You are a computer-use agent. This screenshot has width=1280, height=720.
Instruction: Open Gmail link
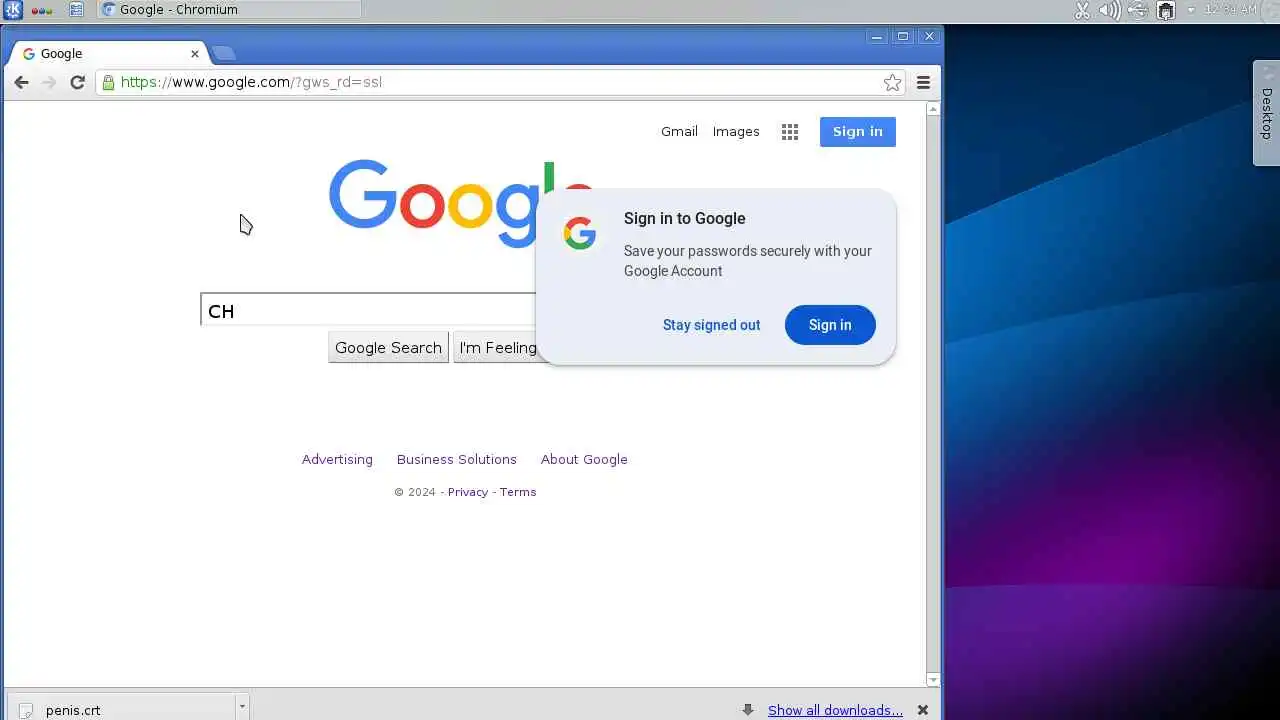tap(679, 131)
